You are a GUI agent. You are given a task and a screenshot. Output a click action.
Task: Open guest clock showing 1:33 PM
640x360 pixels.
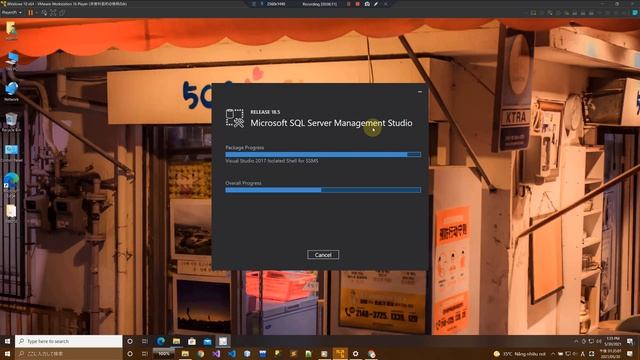pyautogui.click(x=612, y=341)
